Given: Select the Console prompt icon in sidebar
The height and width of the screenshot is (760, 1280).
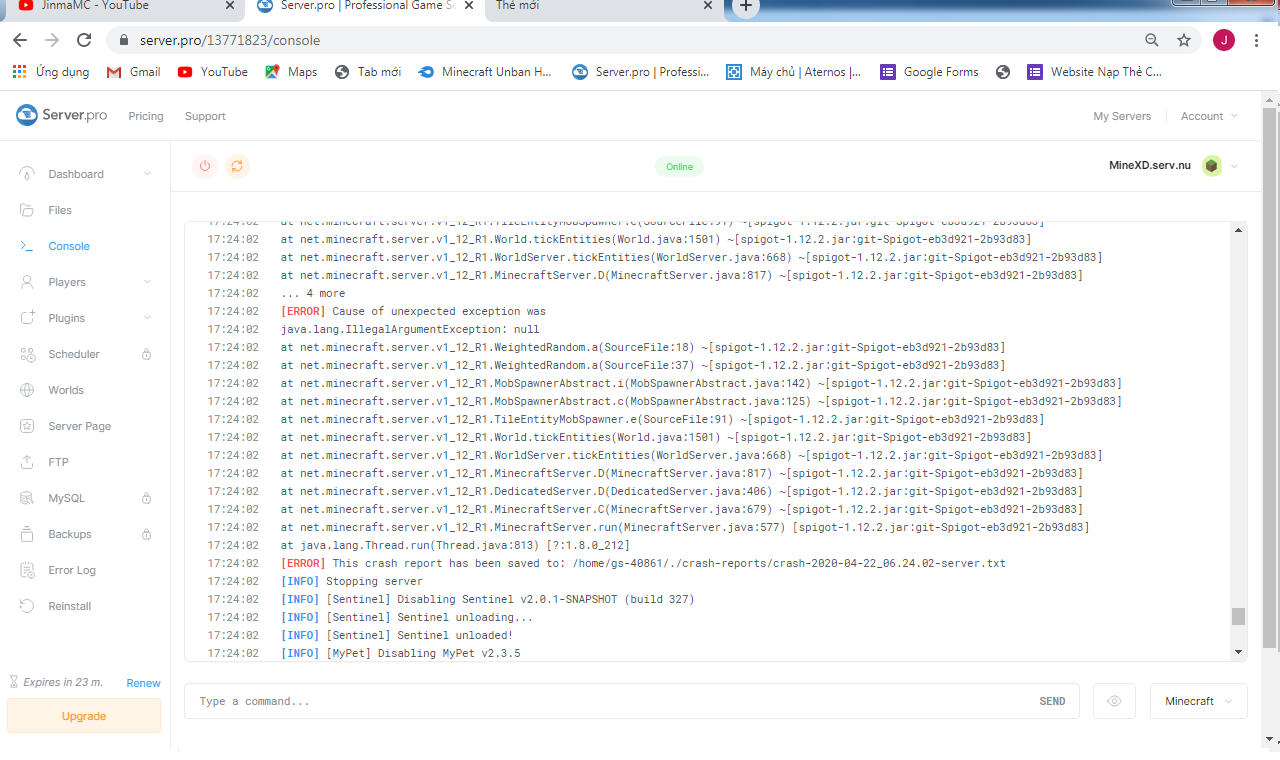Looking at the screenshot, I should pos(28,246).
